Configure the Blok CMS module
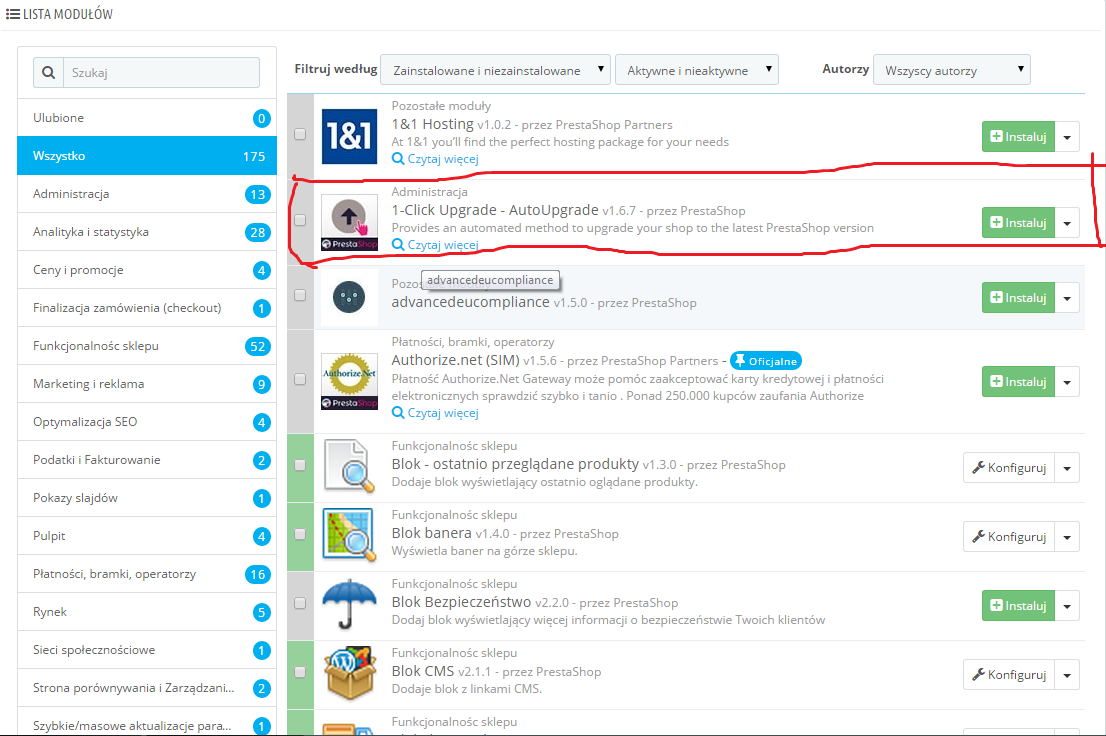The width and height of the screenshot is (1106, 736). coord(1009,675)
